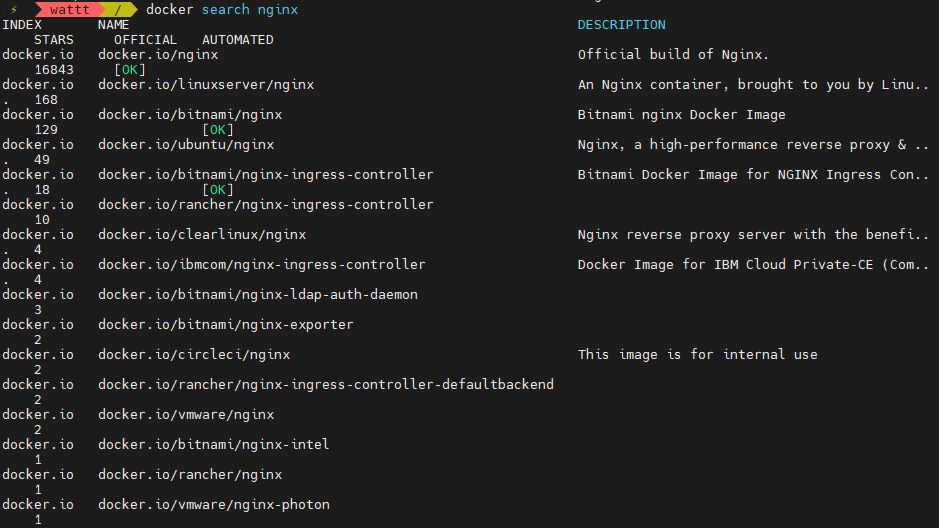The height and width of the screenshot is (528, 940).
Task: Select docker.io/linuxserver/nginx image name
Action: [x=206, y=85]
